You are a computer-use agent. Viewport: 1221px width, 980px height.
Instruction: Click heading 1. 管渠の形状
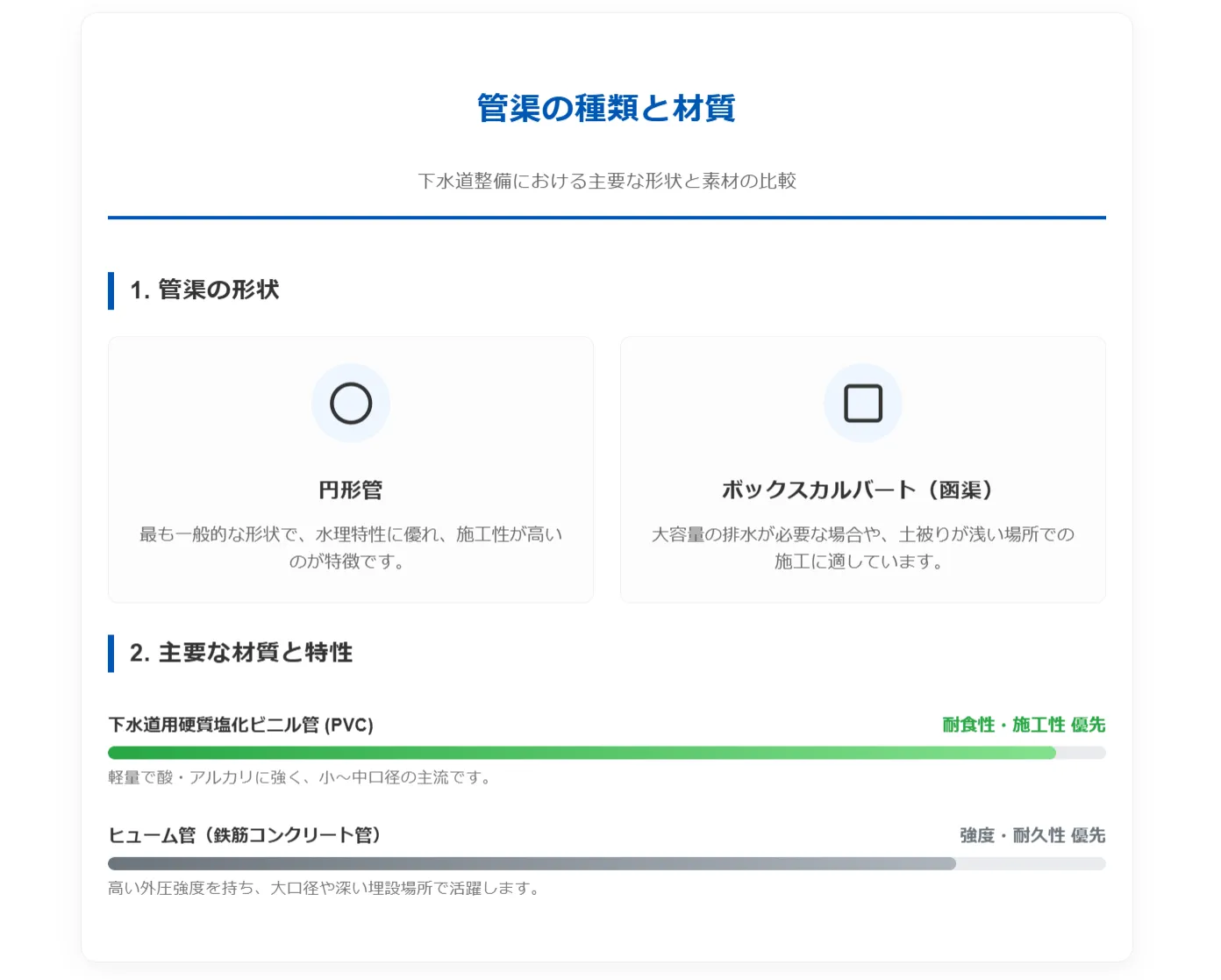(204, 290)
